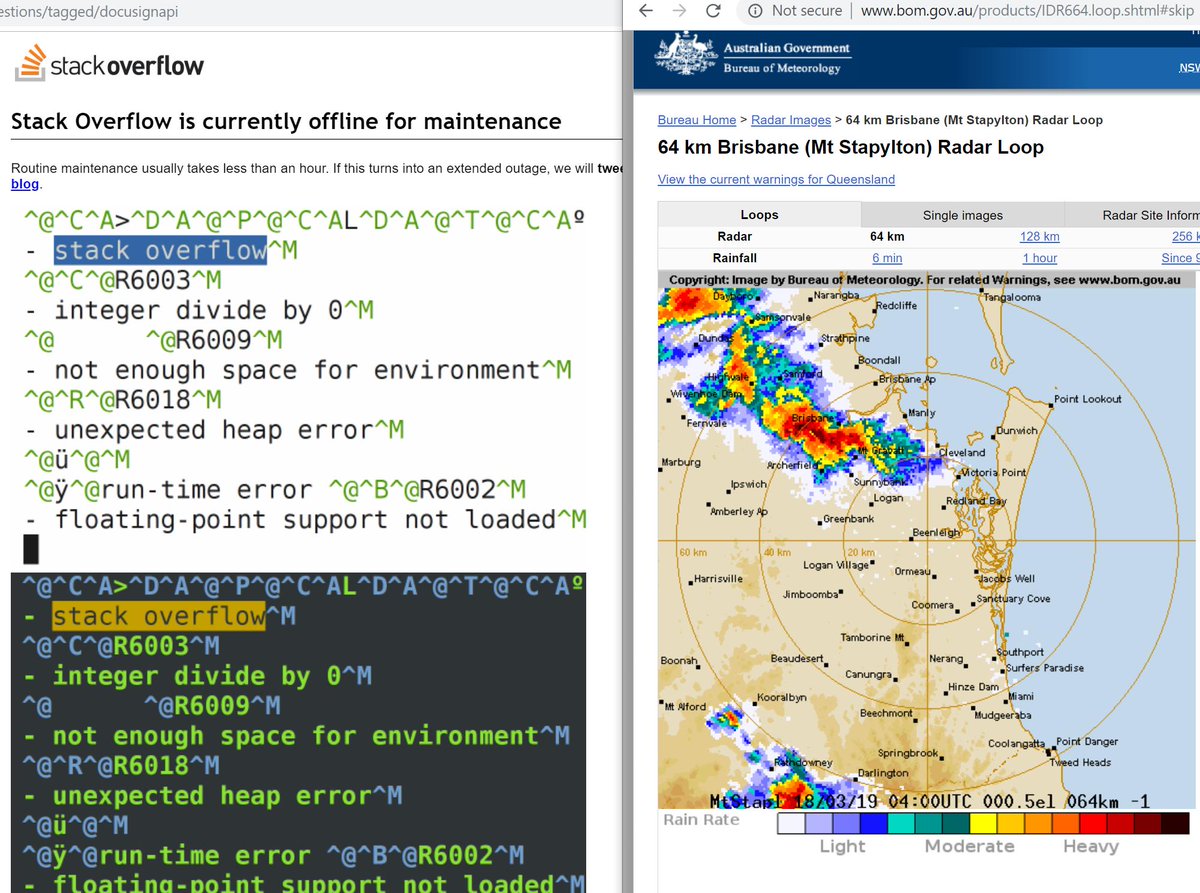Click the browser back arrow in the BOM window
The width and height of the screenshot is (1200, 893).
pos(647,10)
